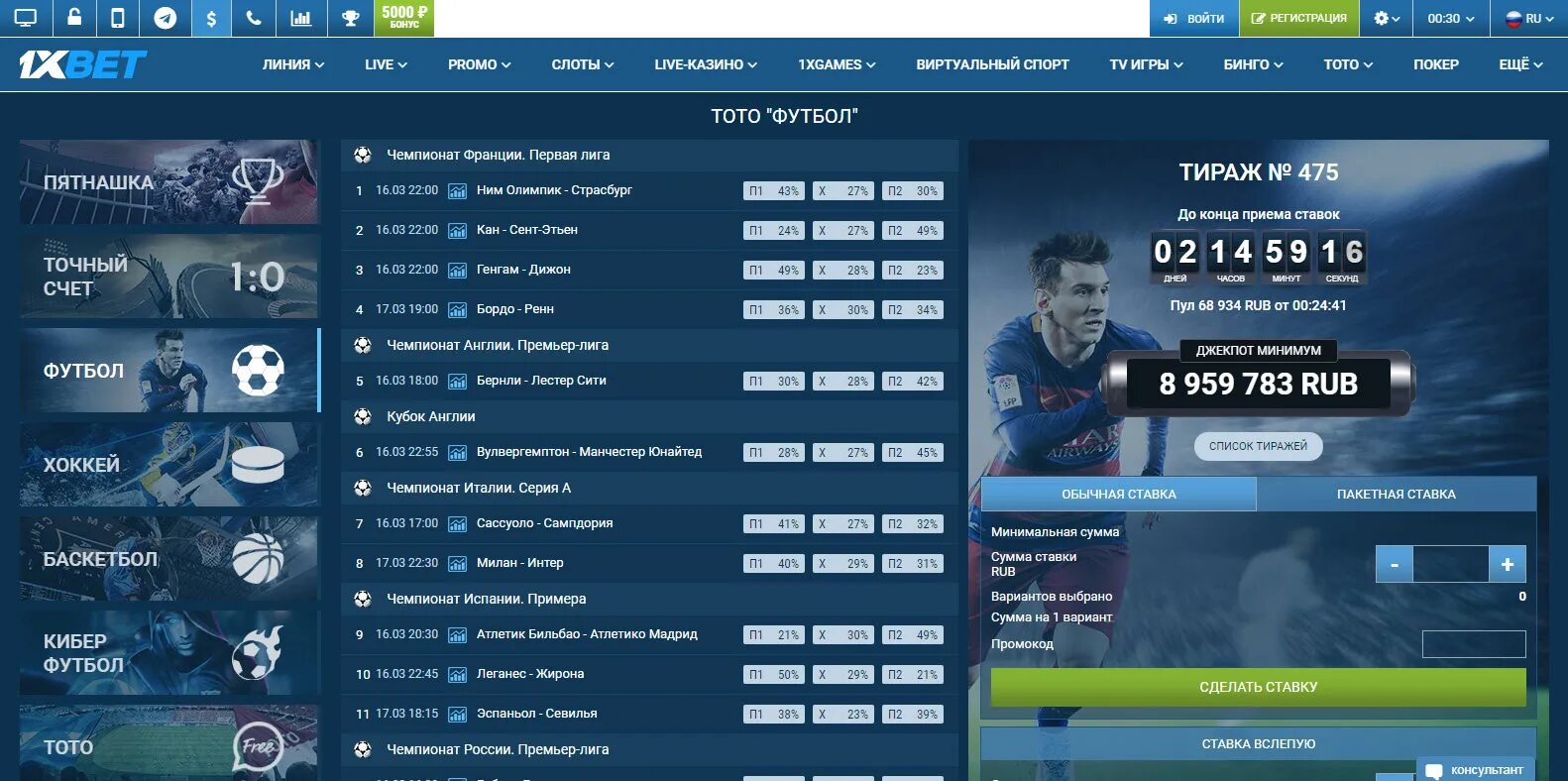1568x781 pixels.
Task: Open statistics icon for Бернли - Лестер Сити
Action: [x=457, y=382]
